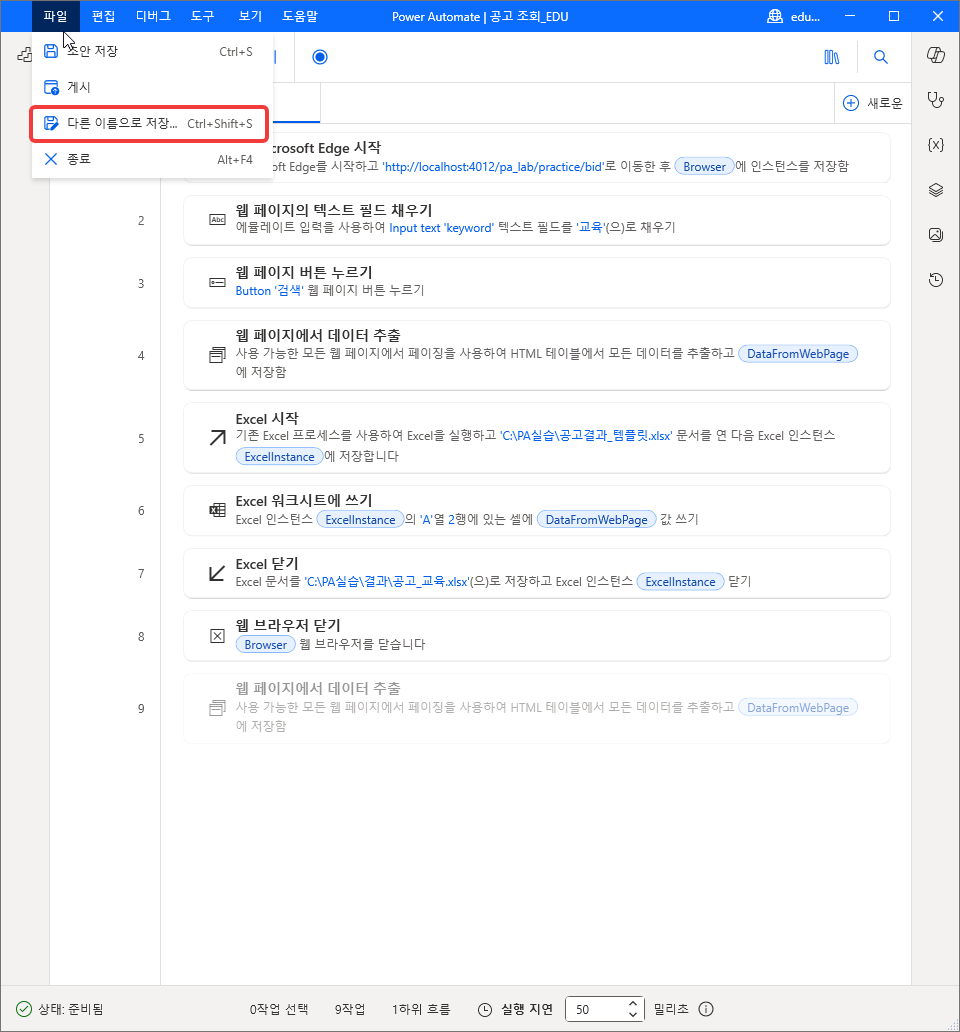The image size is (960, 1032).
Task: Click the 1하위 흐름 status text
Action: pos(421,1009)
